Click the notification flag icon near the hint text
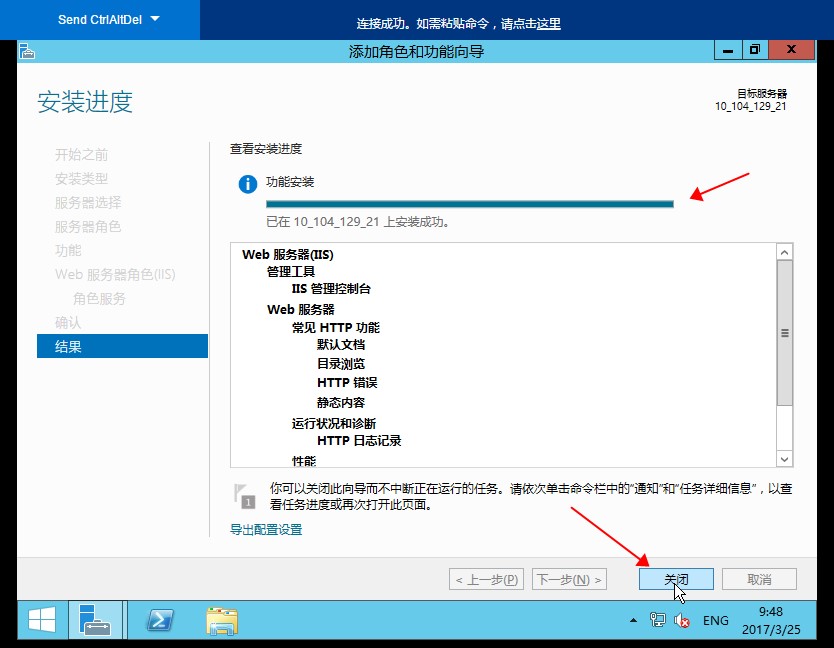 pyautogui.click(x=245, y=496)
